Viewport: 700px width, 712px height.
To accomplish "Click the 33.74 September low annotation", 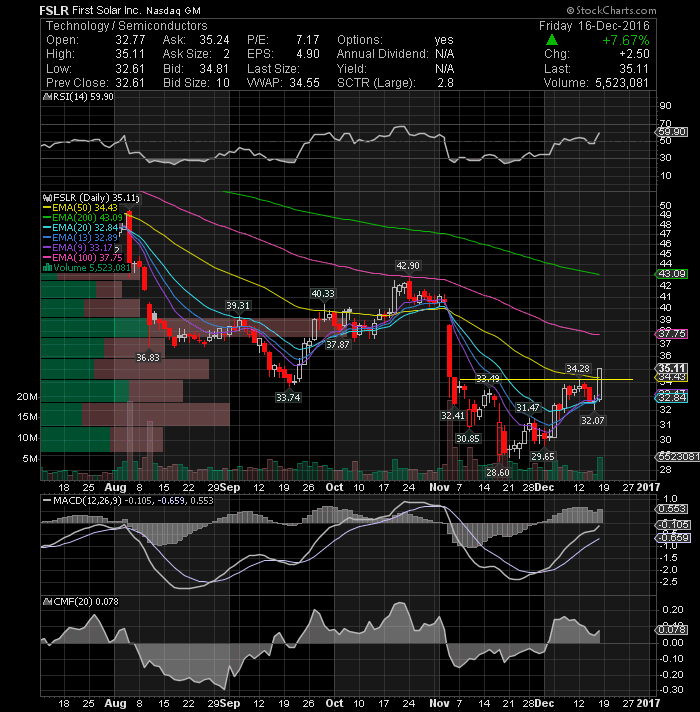I will pyautogui.click(x=288, y=397).
